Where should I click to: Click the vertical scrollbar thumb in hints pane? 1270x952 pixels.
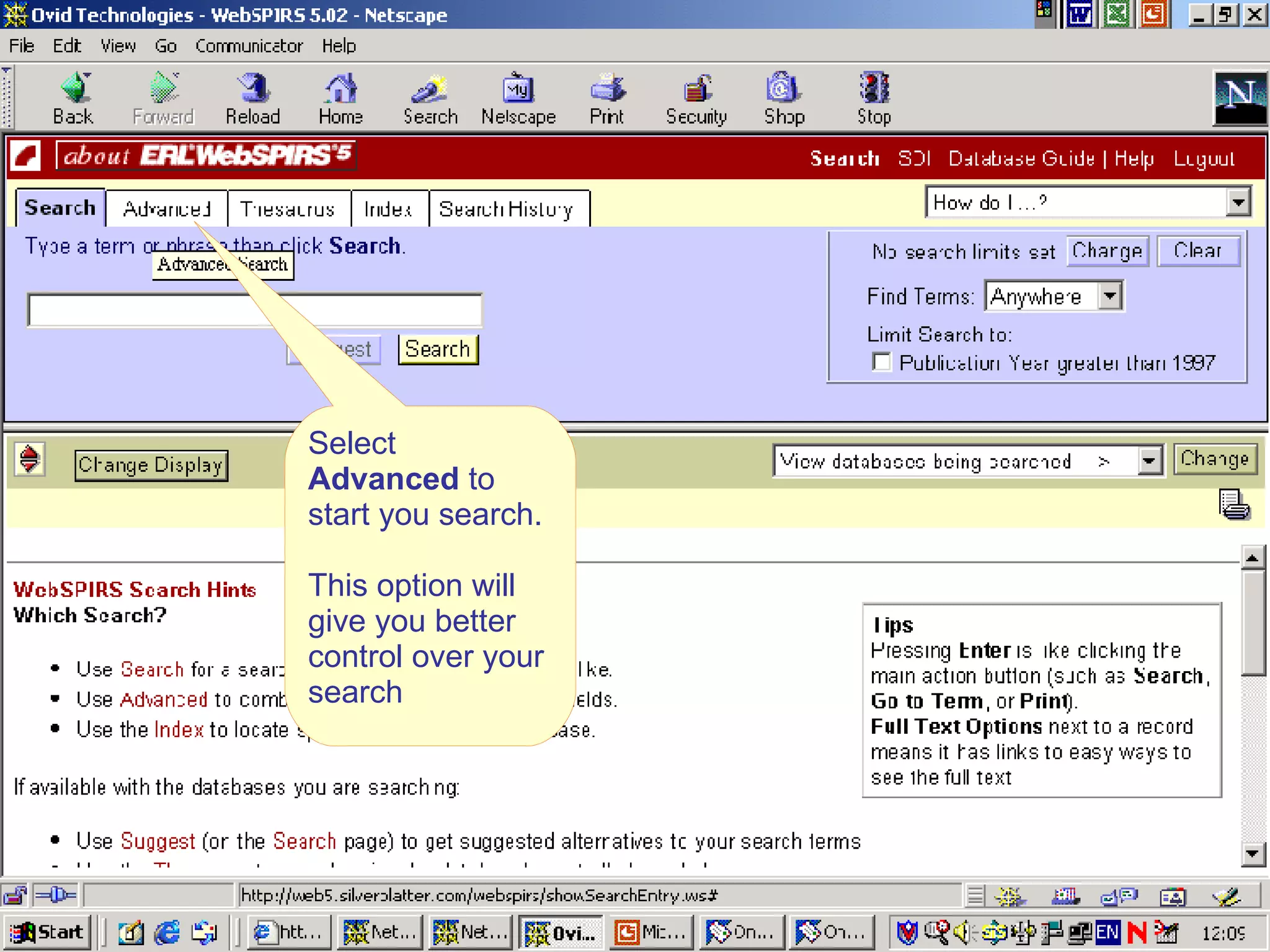point(1253,624)
